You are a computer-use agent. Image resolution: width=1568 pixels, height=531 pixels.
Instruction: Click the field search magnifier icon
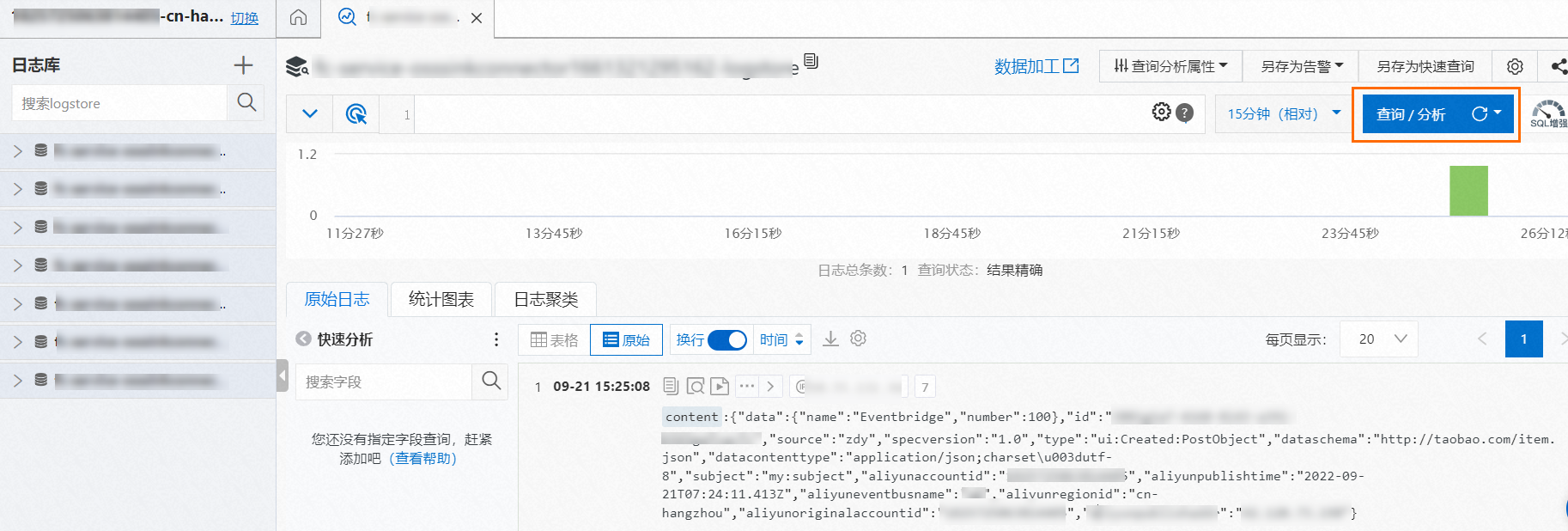coord(491,381)
